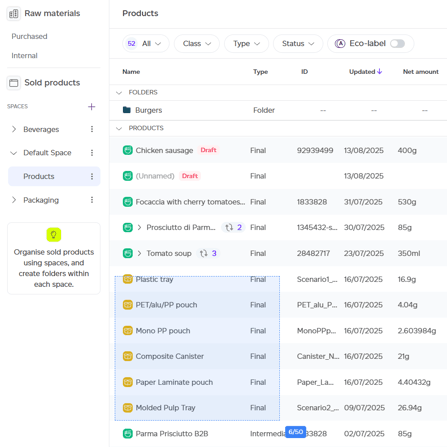Click the Plastic tray packaging icon
This screenshot has height=447, width=447.
point(128,279)
